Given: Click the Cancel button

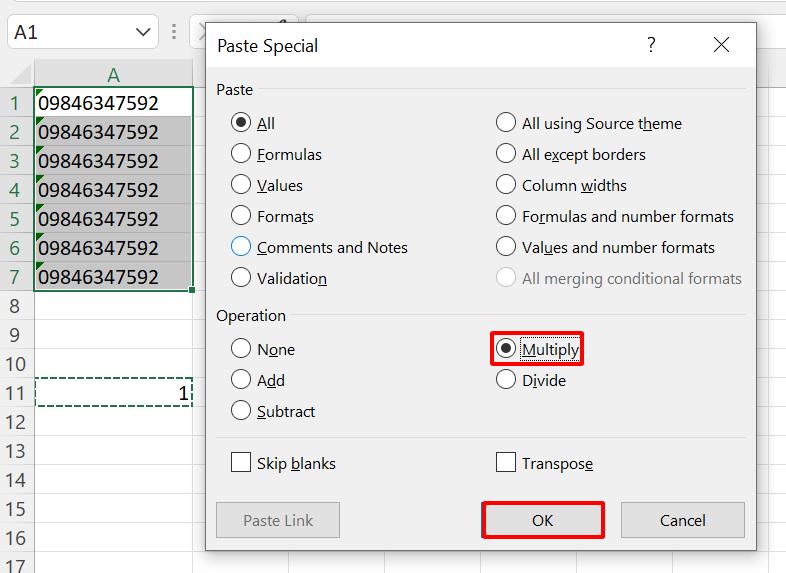Looking at the screenshot, I should (682, 520).
